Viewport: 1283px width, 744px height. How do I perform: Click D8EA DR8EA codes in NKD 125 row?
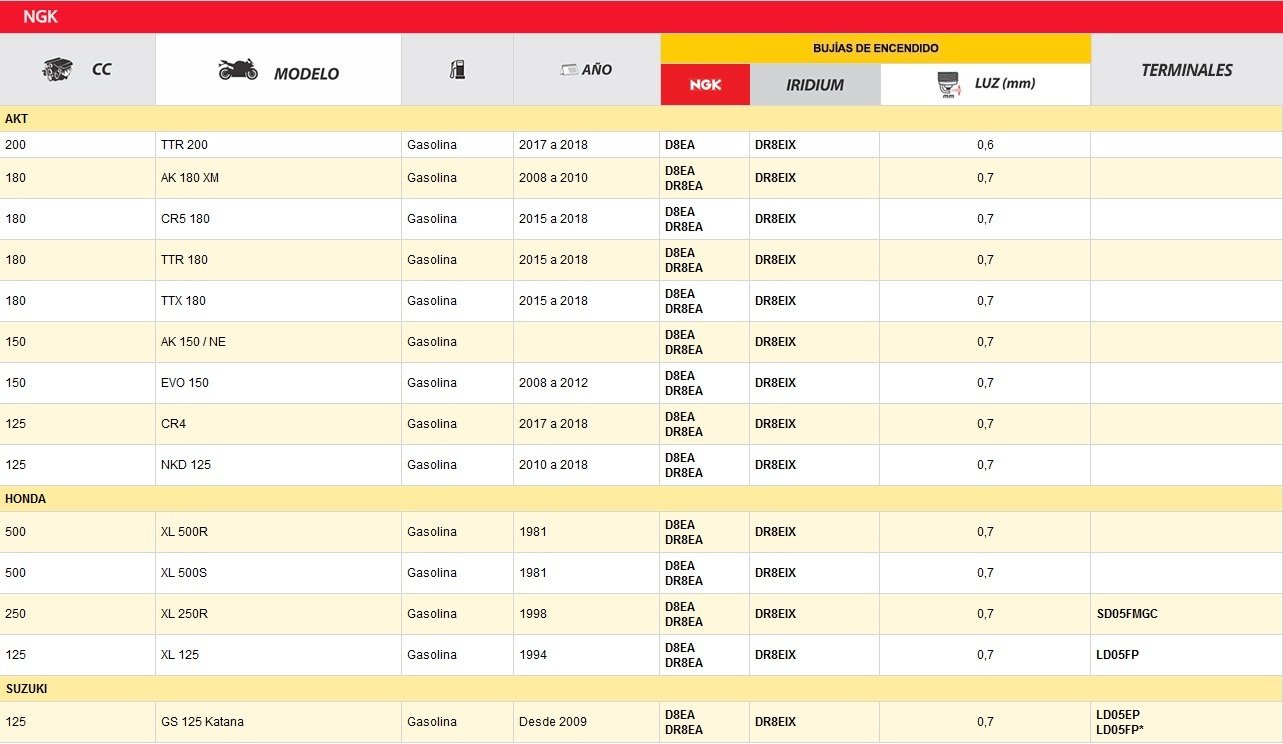click(x=684, y=465)
